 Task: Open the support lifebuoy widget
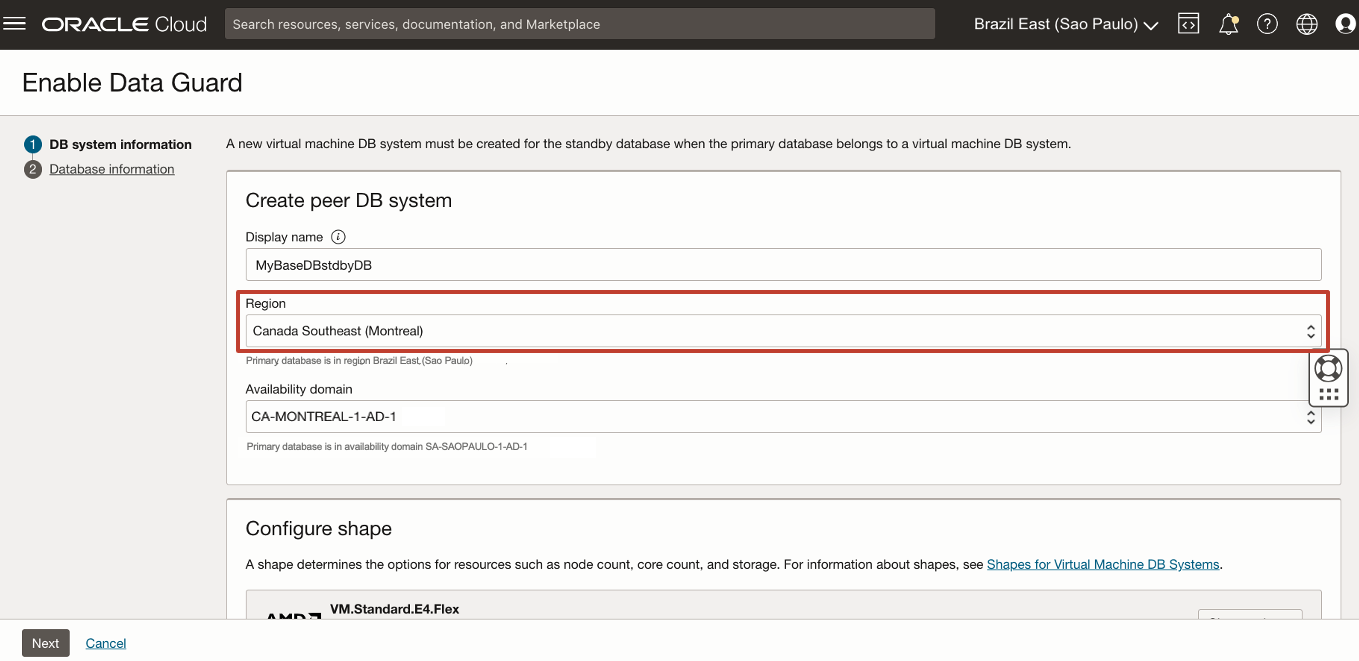[1328, 367]
